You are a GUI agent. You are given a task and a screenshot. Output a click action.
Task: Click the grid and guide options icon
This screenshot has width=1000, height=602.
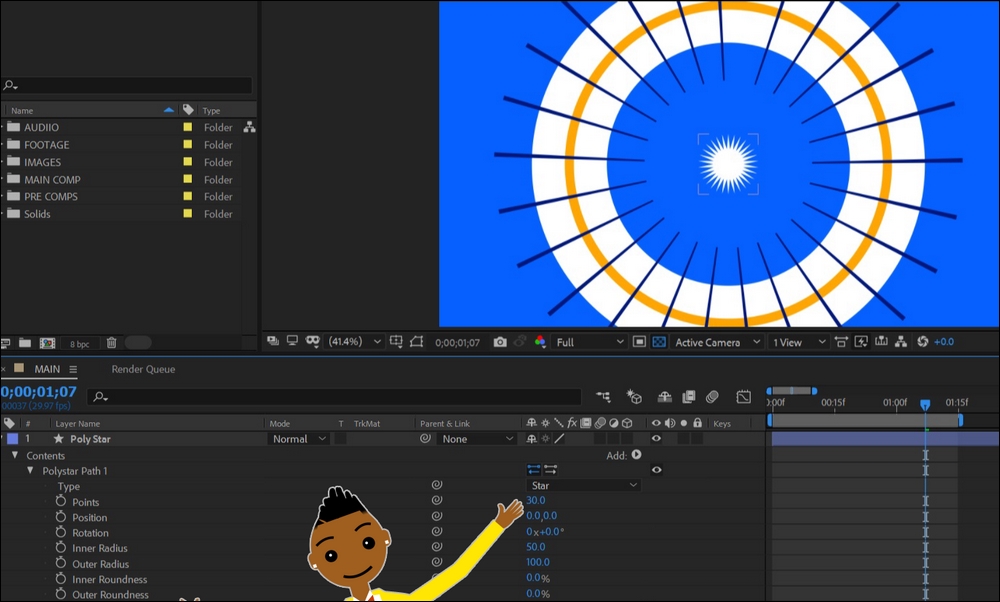pyautogui.click(x=396, y=342)
